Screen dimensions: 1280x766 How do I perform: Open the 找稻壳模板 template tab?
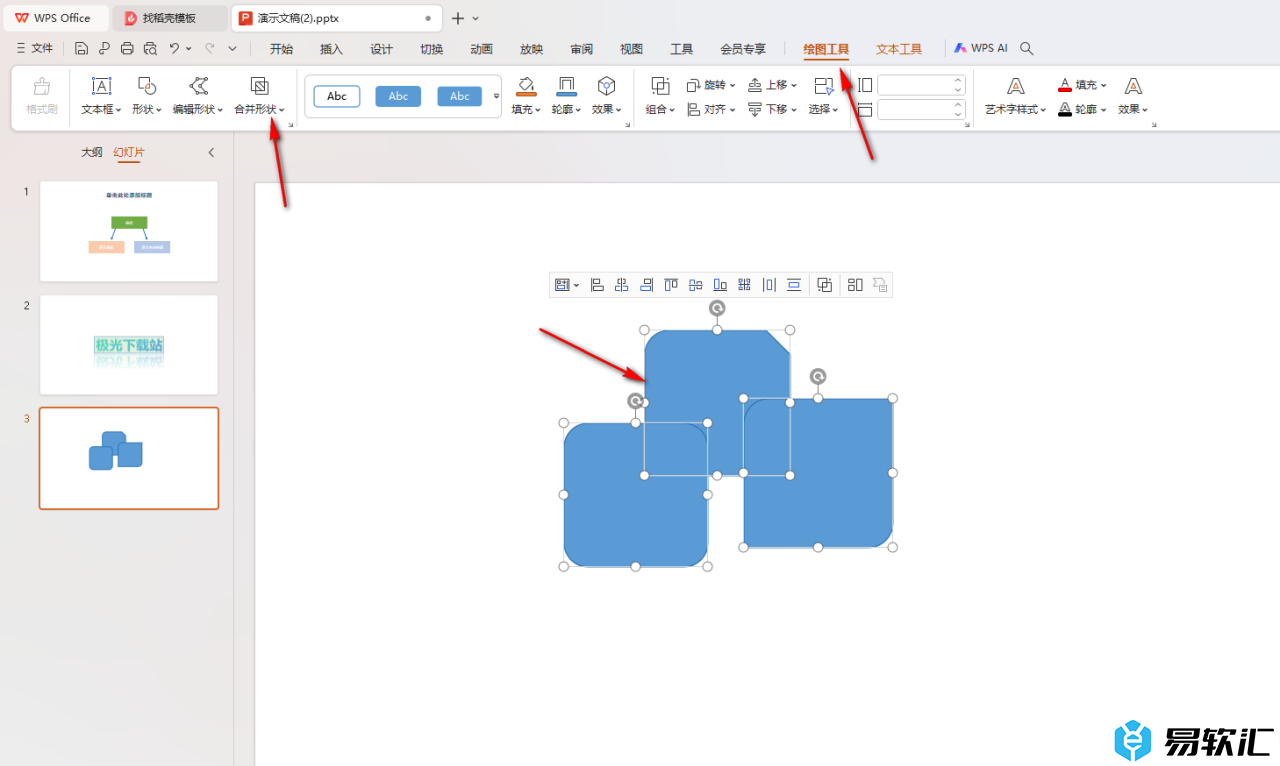coord(170,18)
